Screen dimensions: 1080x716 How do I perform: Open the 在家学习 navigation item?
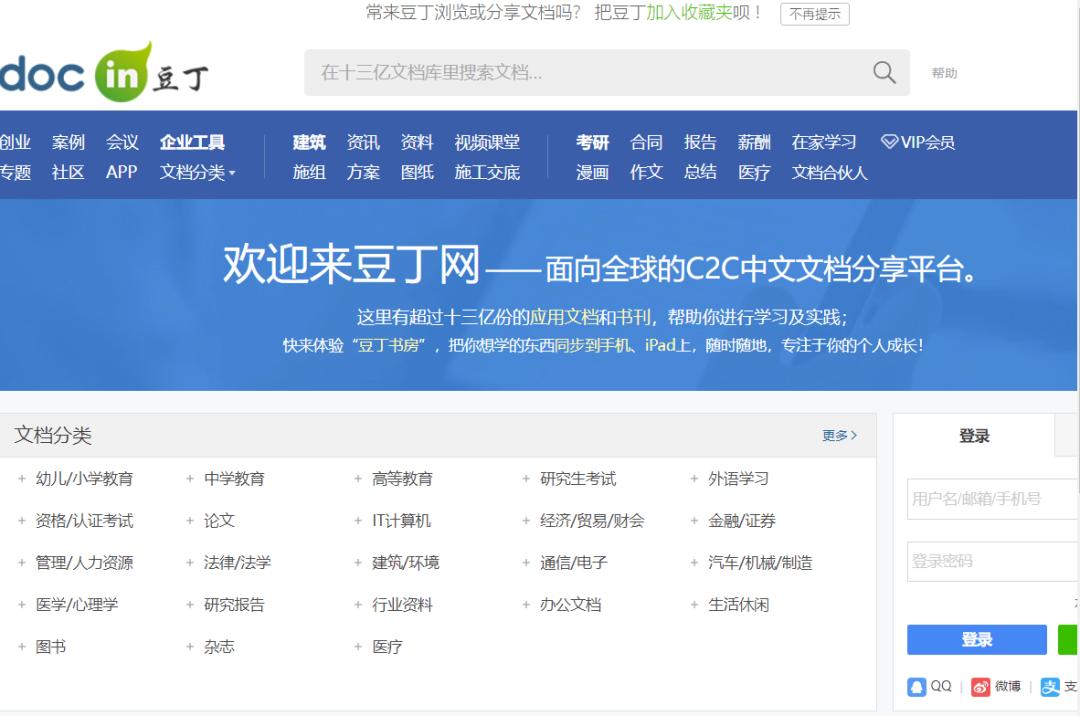(x=824, y=143)
